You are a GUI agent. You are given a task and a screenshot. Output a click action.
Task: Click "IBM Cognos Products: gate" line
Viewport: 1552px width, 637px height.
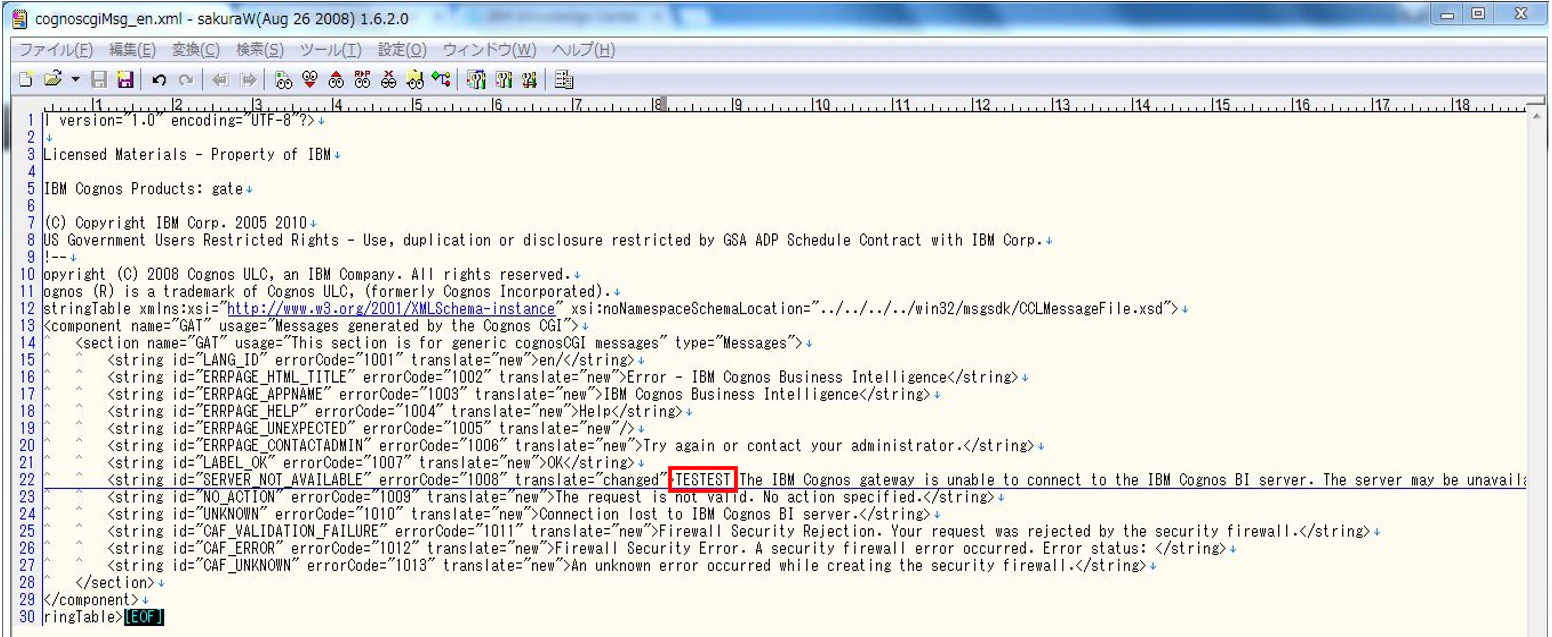143,189
